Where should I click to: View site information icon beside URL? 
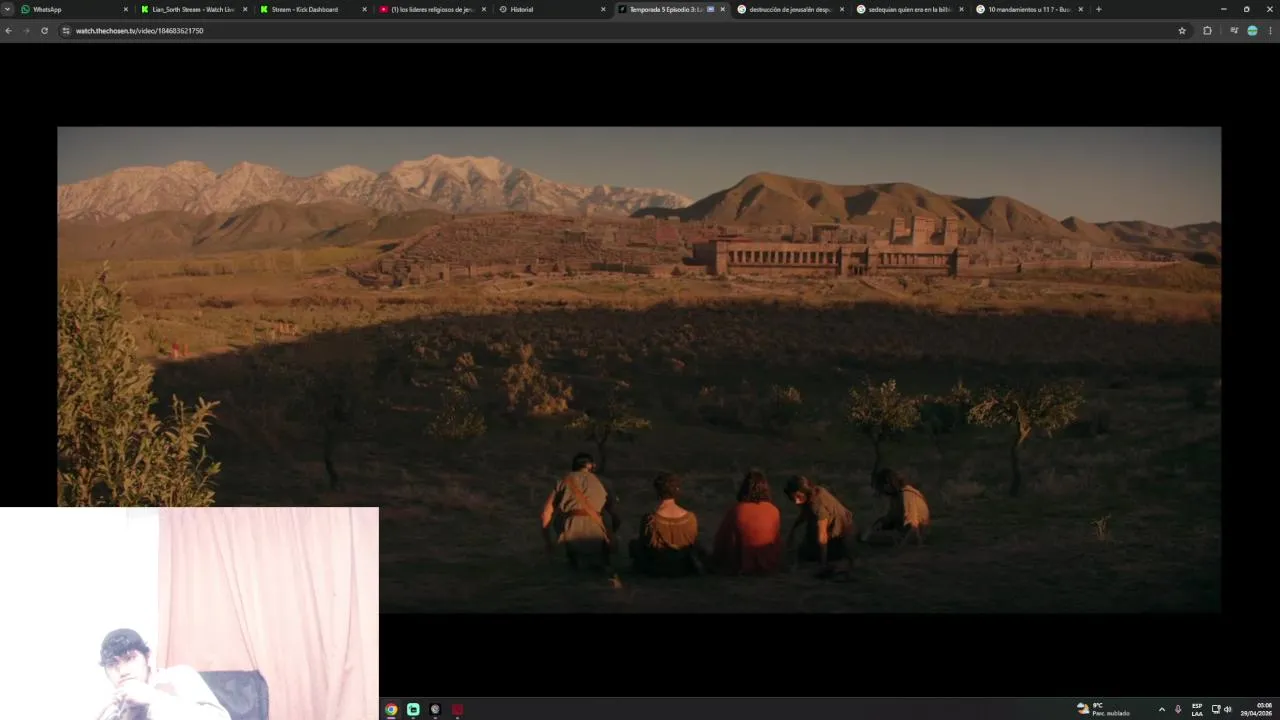(x=66, y=31)
